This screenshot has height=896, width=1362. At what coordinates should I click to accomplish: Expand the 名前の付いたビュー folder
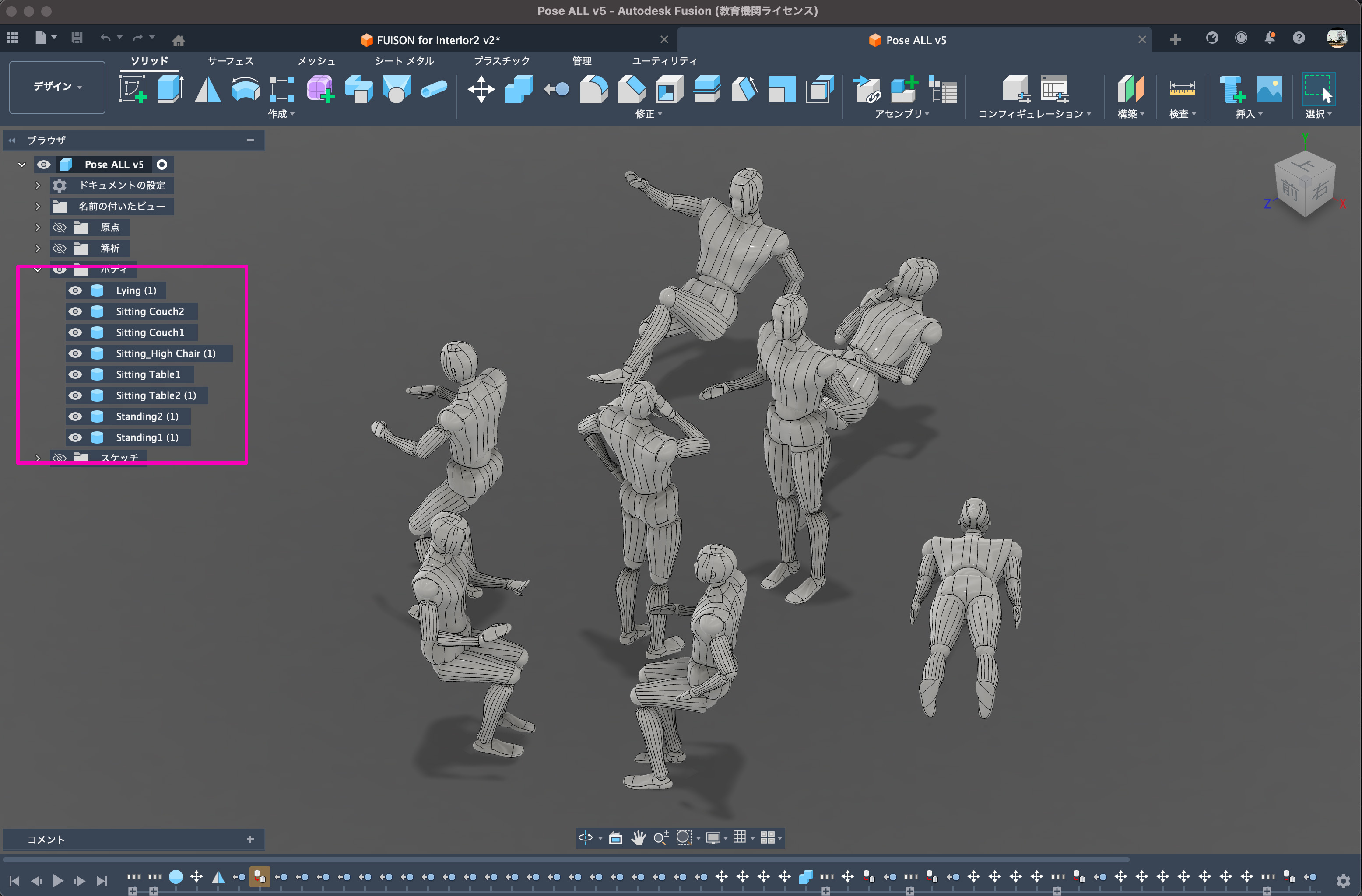click(38, 206)
